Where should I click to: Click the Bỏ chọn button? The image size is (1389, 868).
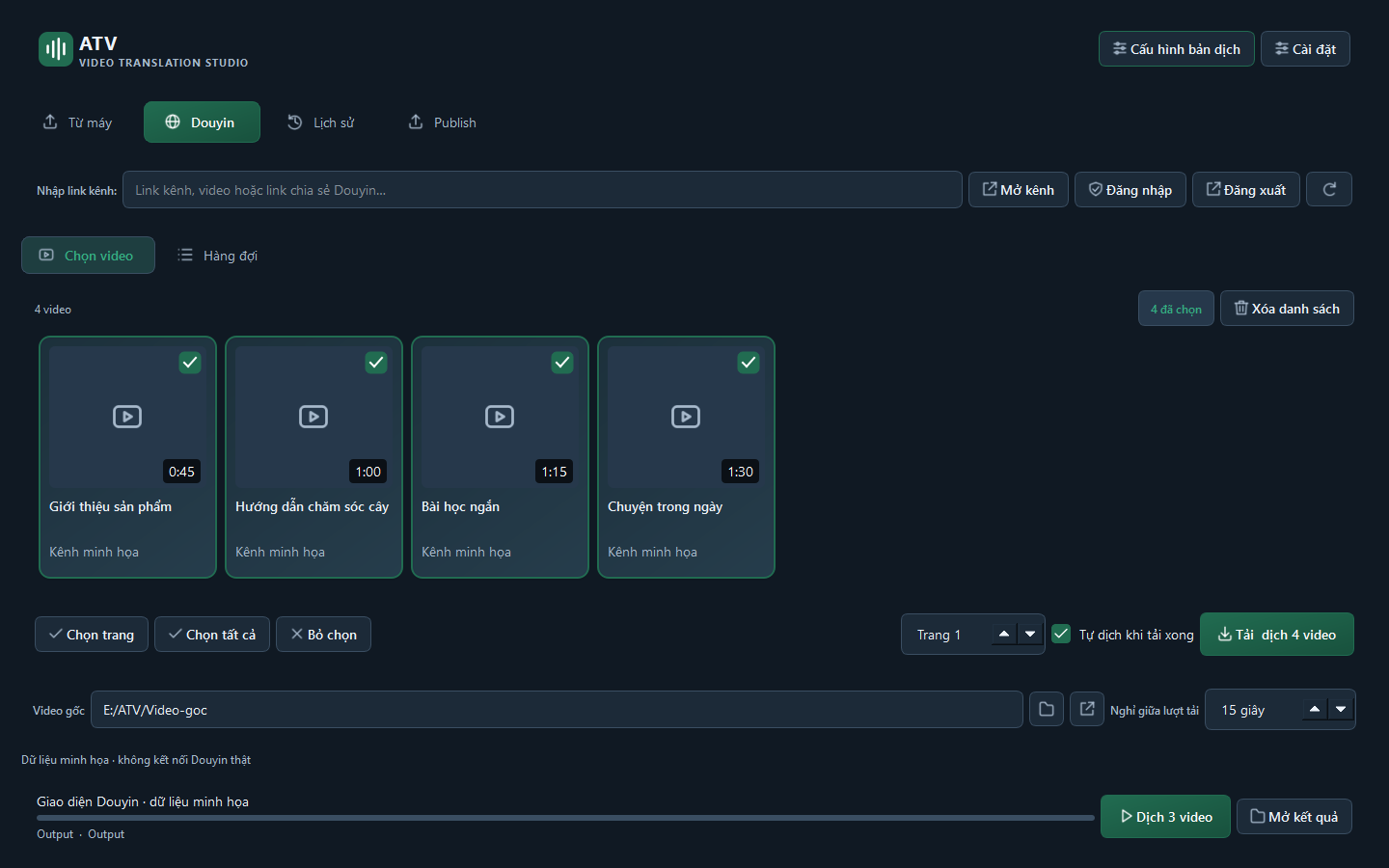point(323,635)
